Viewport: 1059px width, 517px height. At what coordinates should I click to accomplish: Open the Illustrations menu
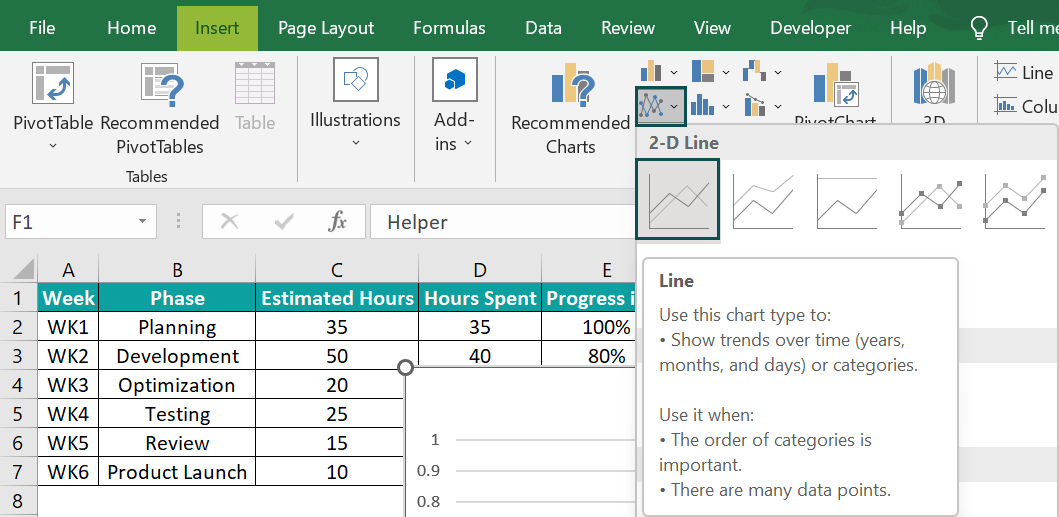click(x=355, y=105)
